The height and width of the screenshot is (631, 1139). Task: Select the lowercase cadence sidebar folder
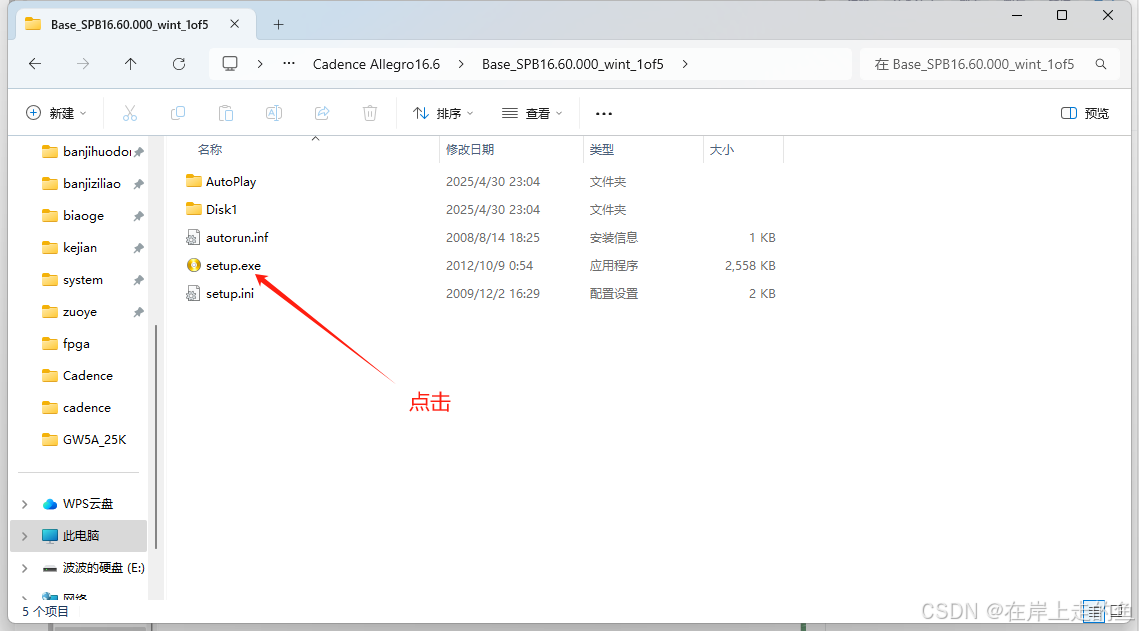tap(87, 407)
